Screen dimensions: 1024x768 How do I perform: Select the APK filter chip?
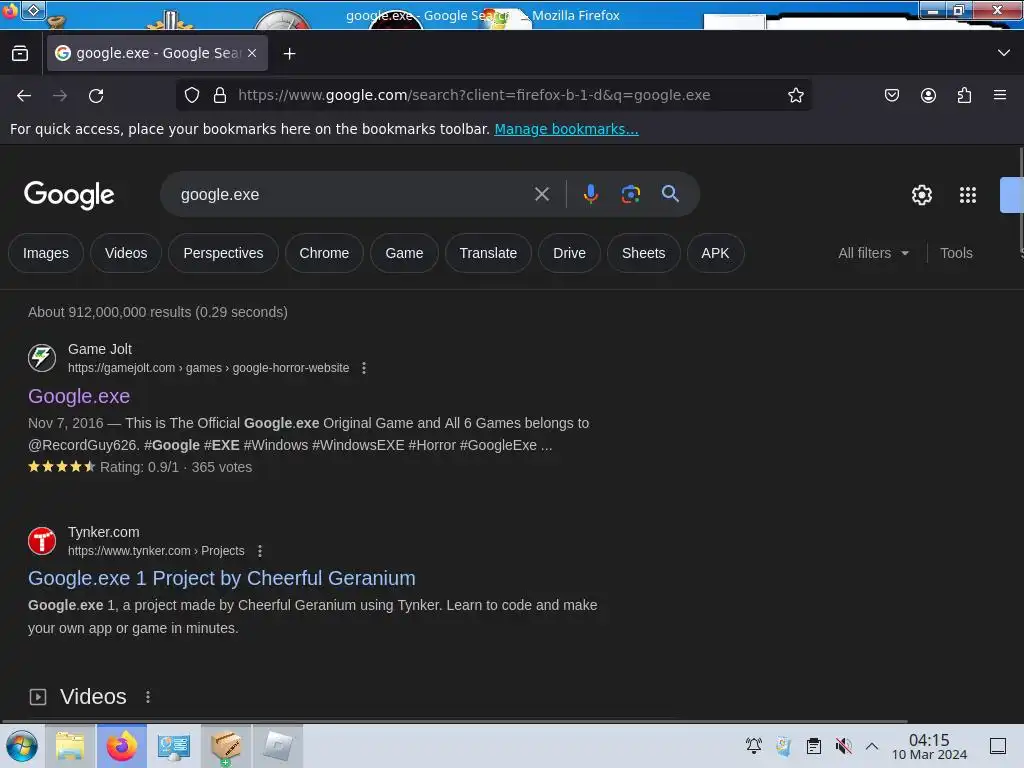(716, 253)
